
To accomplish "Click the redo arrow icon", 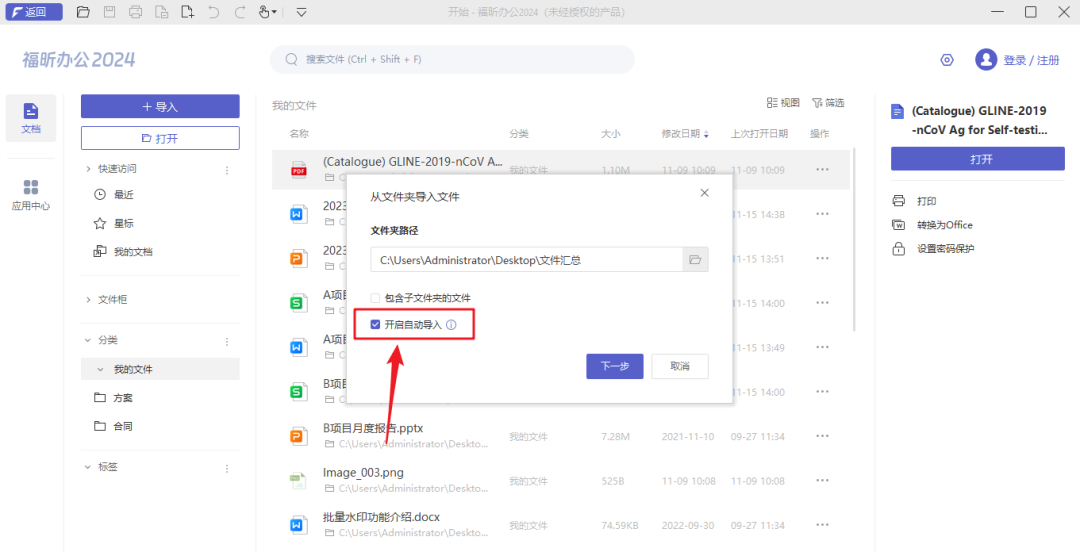I will click(240, 12).
